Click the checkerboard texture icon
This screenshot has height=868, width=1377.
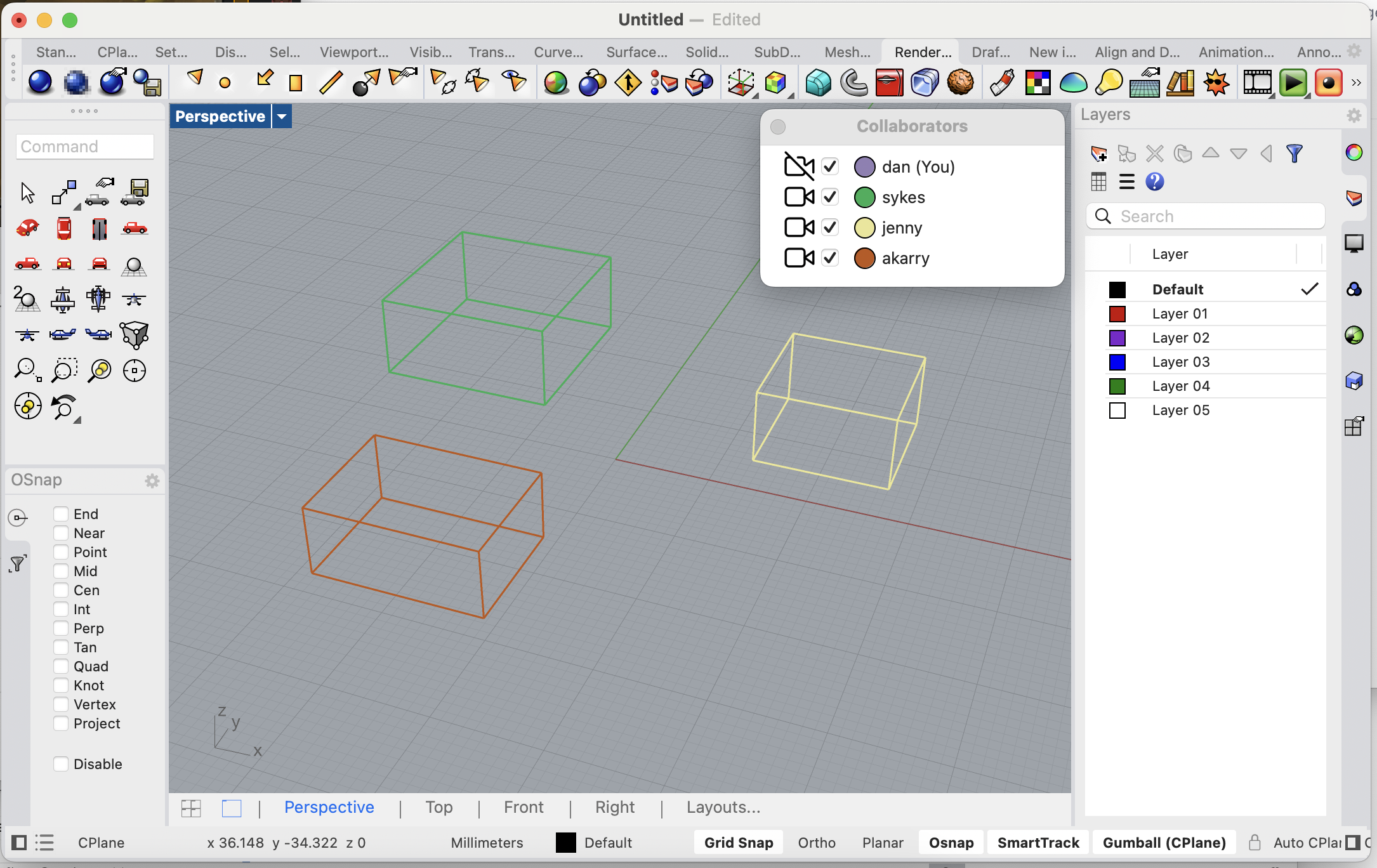click(x=1038, y=82)
